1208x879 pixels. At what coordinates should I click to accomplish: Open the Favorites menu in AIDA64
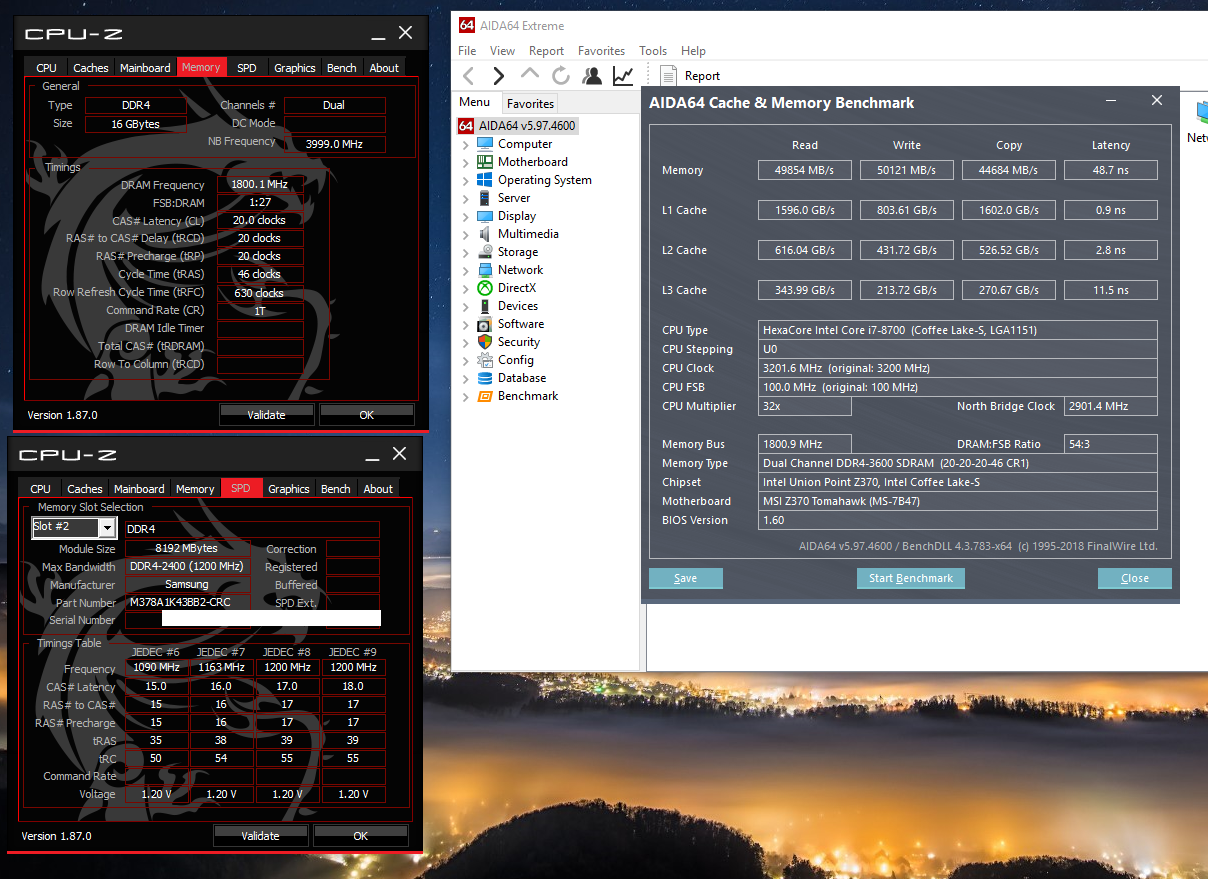point(602,51)
